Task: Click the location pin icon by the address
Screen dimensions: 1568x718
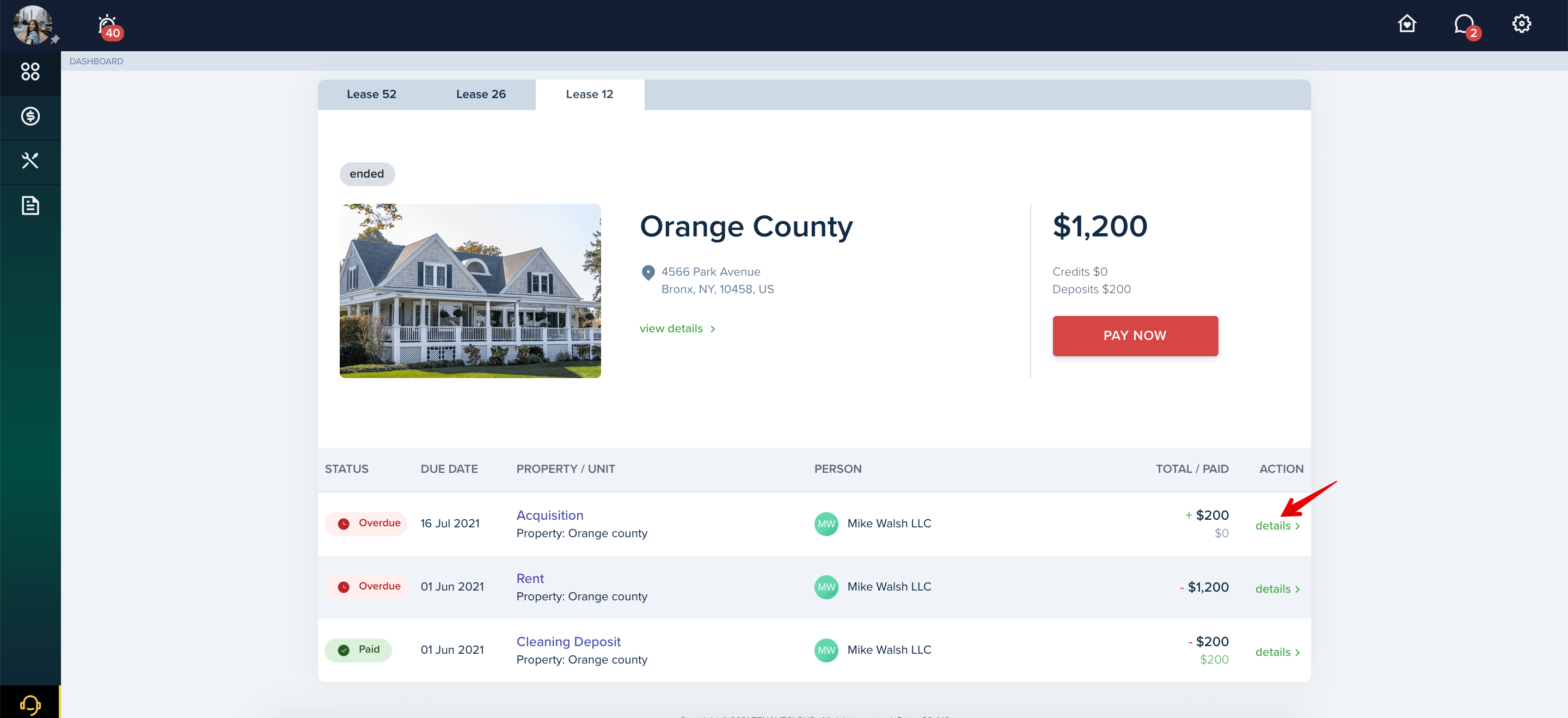Action: 648,272
